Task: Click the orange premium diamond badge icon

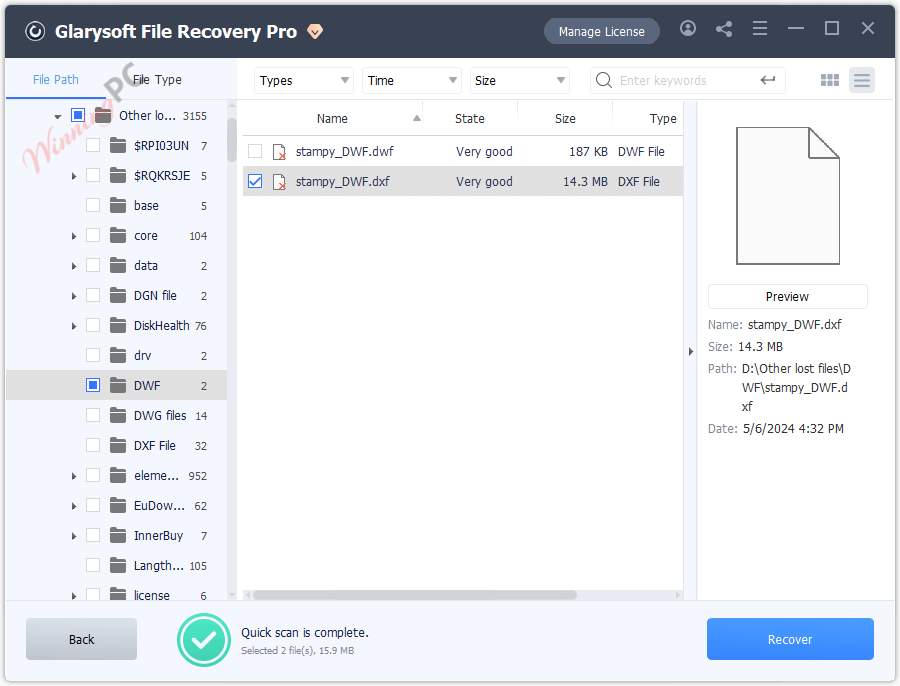Action: [x=315, y=32]
